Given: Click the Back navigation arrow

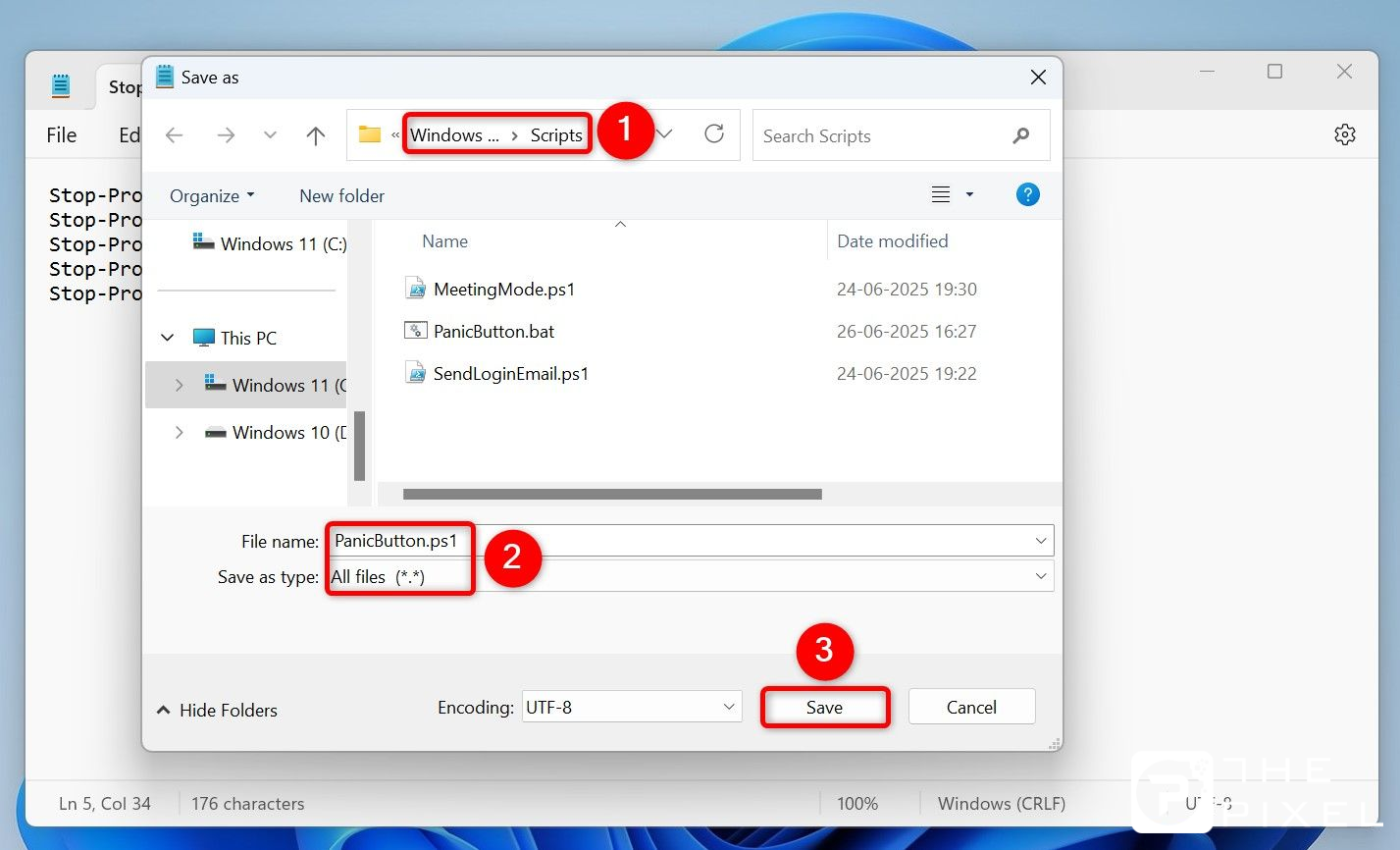Looking at the screenshot, I should click(x=175, y=135).
